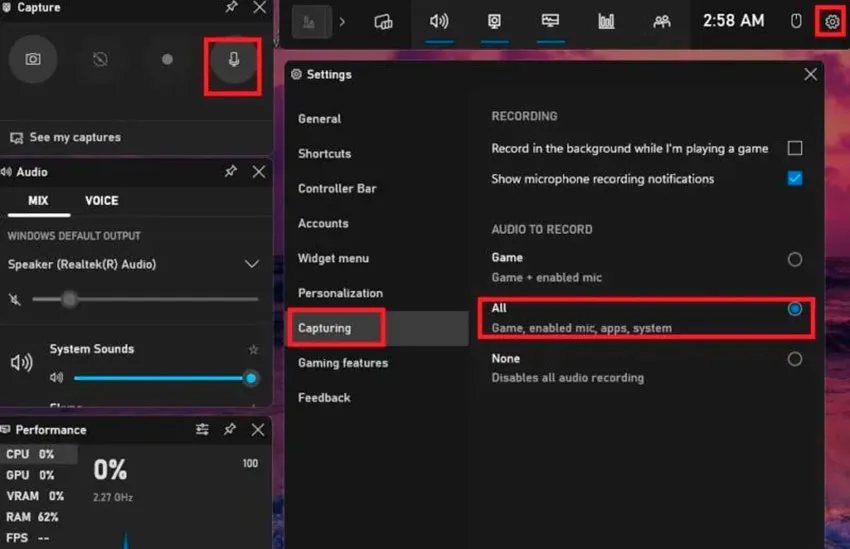Select the Game audio radio button
Viewport: 850px width, 549px height.
click(x=795, y=260)
